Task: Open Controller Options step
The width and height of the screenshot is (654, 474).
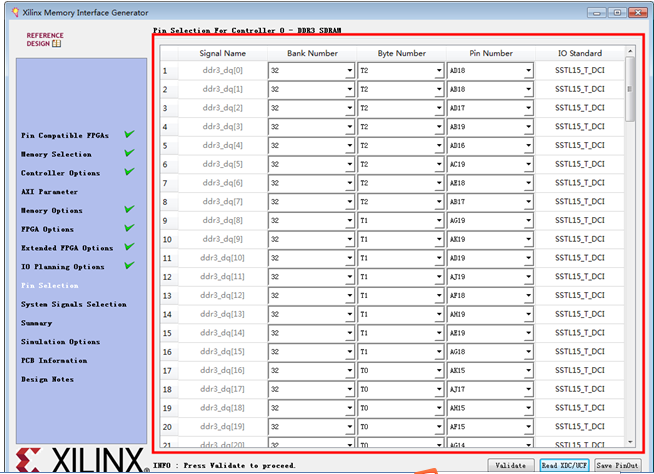Action: (60, 173)
